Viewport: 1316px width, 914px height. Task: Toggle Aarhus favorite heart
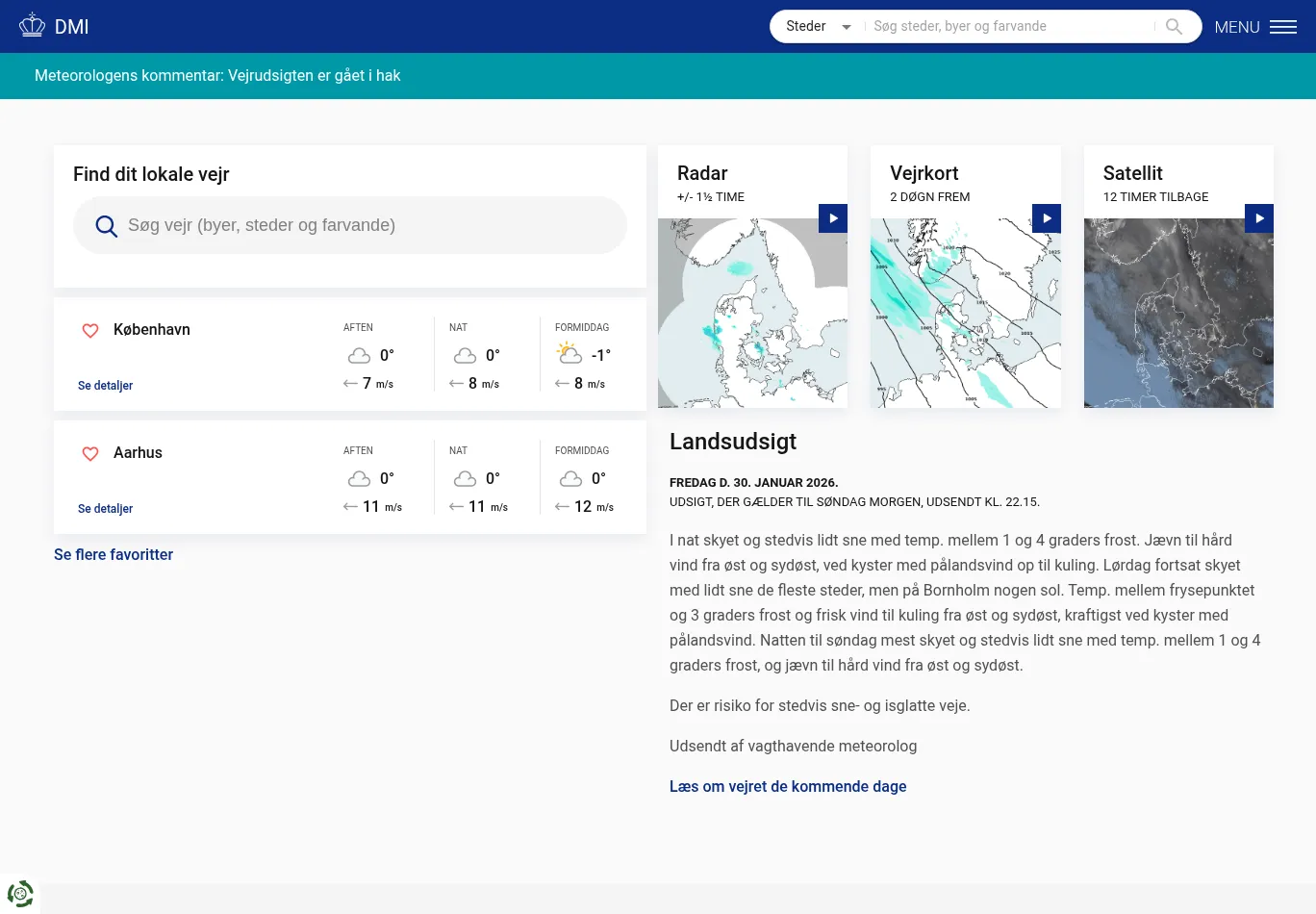point(90,453)
